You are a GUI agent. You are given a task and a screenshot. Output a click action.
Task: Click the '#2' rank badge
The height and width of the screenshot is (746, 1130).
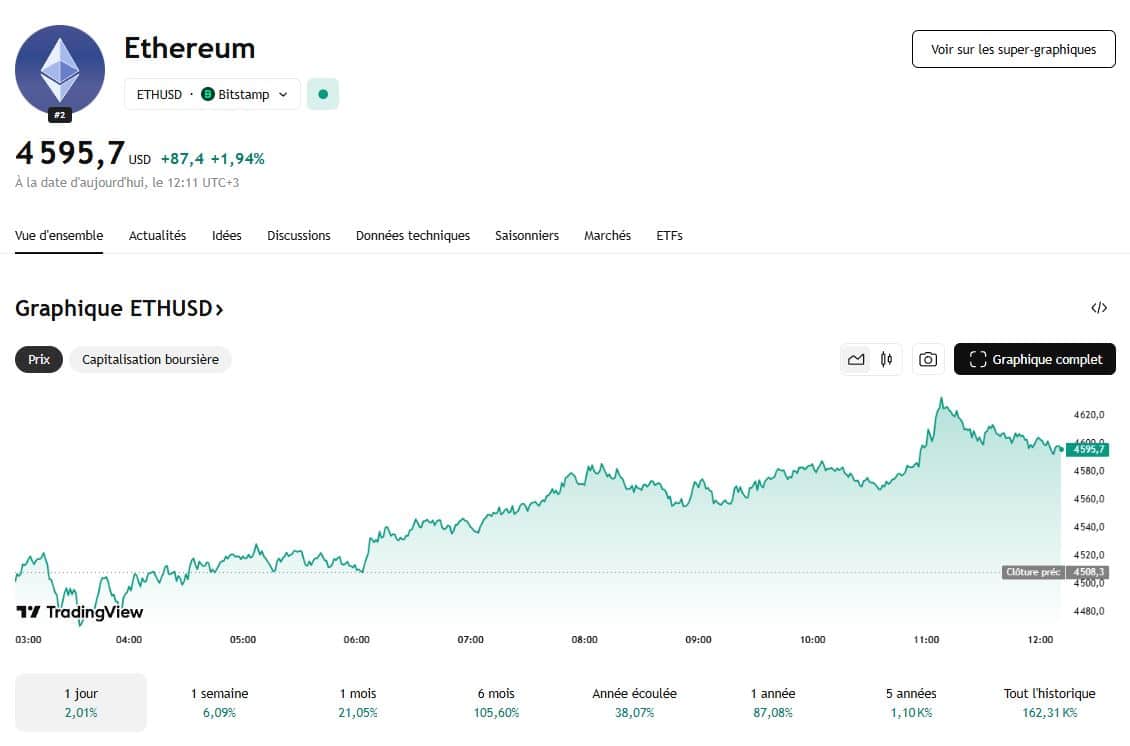click(x=60, y=115)
